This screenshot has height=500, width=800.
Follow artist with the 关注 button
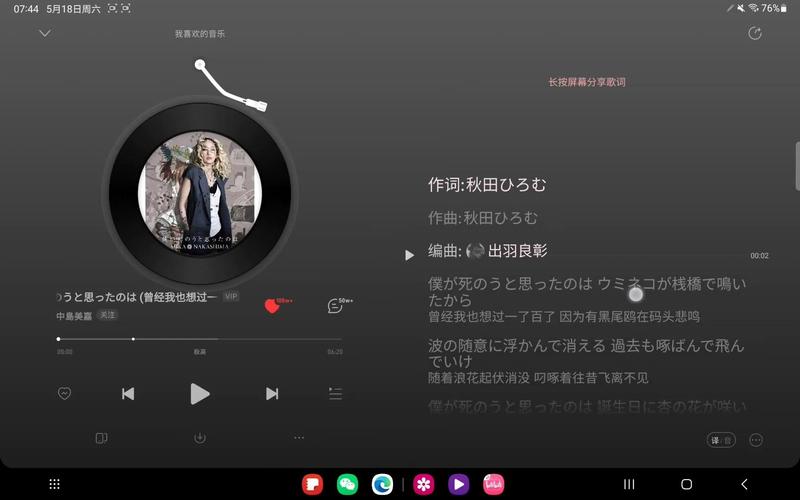pyautogui.click(x=107, y=315)
